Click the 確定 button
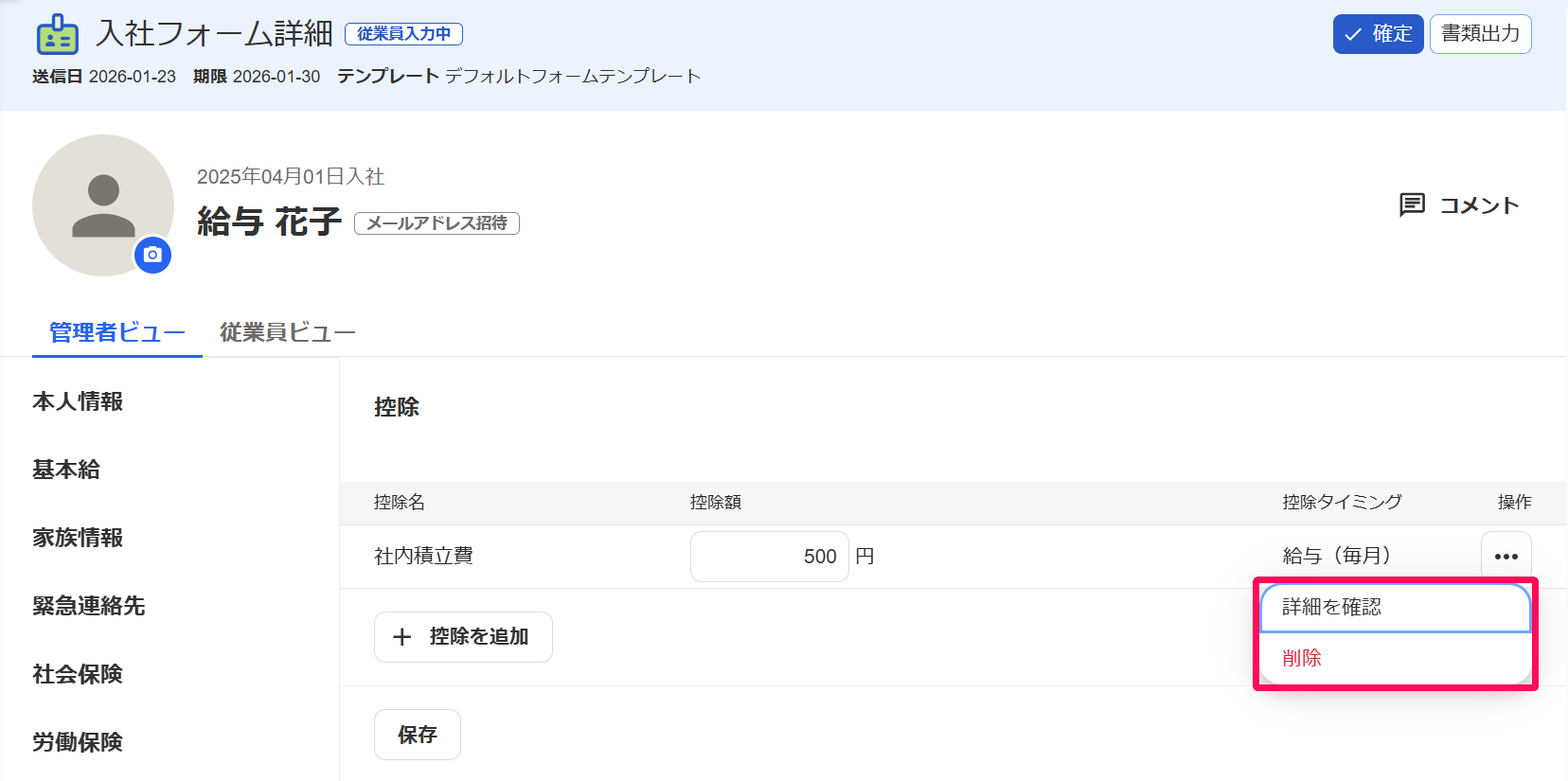 [x=1378, y=34]
